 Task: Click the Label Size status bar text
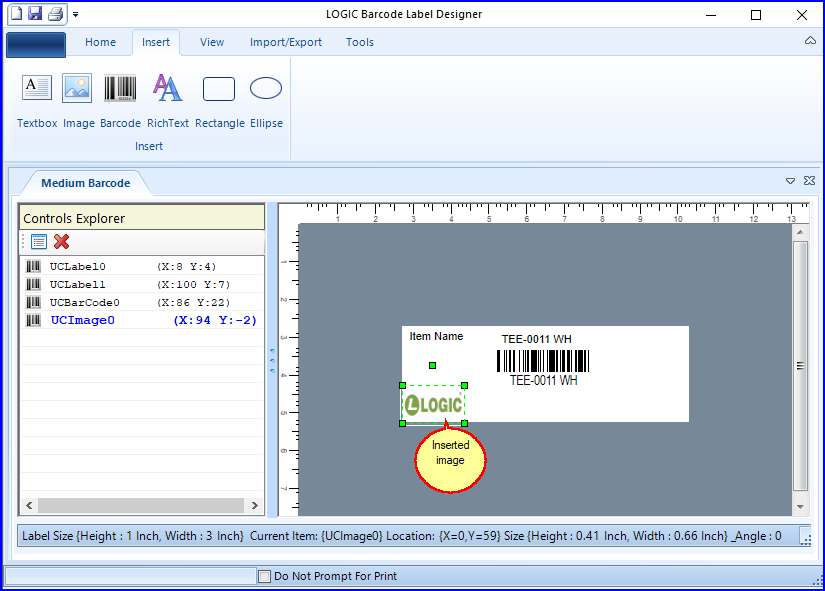pos(133,536)
